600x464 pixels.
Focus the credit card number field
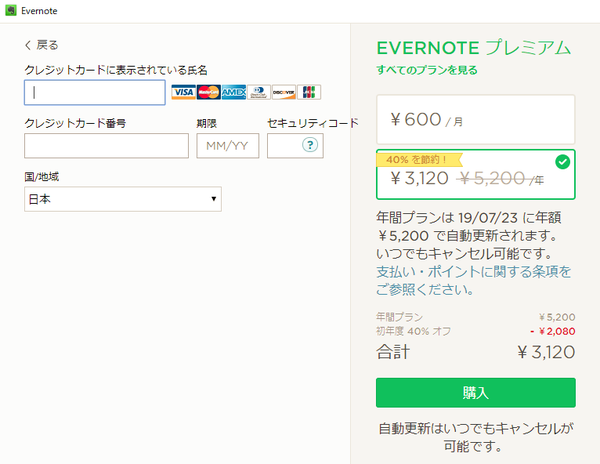pos(106,146)
